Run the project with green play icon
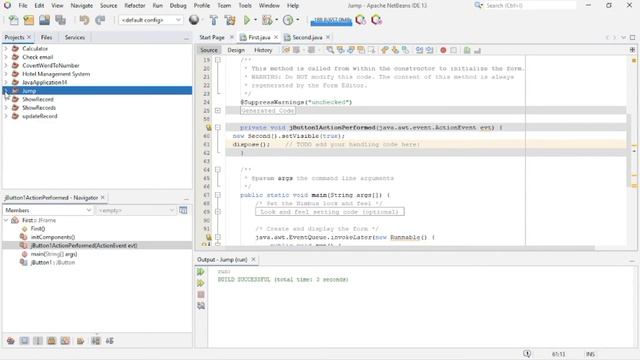 pos(247,20)
